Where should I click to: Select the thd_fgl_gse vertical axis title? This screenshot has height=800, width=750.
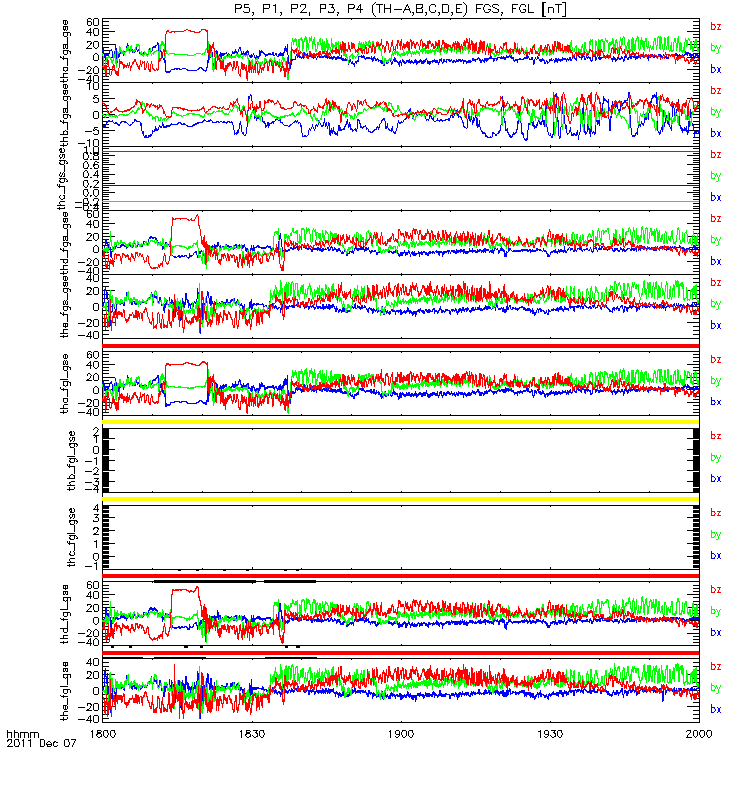(x=65, y=614)
